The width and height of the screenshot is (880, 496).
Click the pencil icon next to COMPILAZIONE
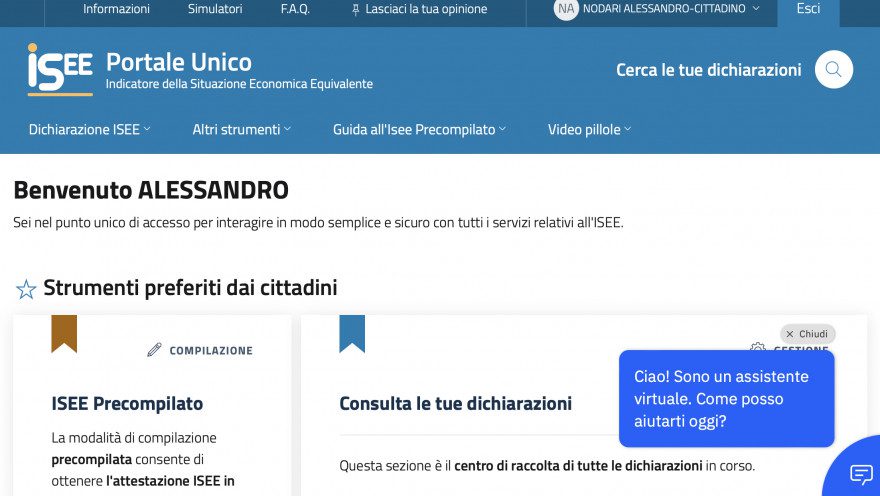pyautogui.click(x=154, y=350)
